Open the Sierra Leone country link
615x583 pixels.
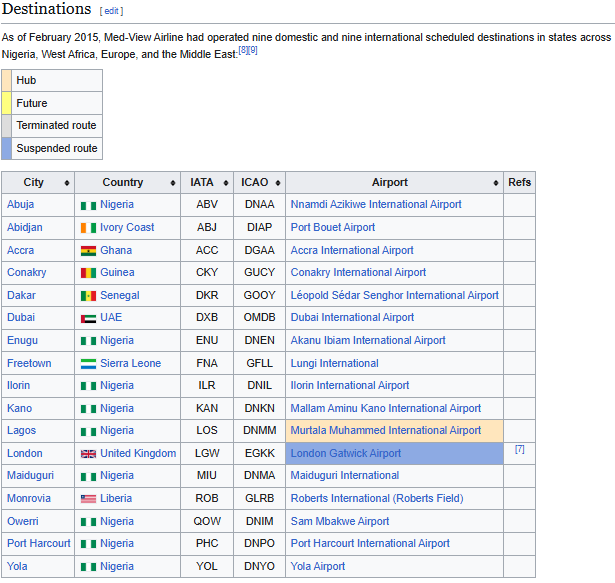[x=131, y=363]
